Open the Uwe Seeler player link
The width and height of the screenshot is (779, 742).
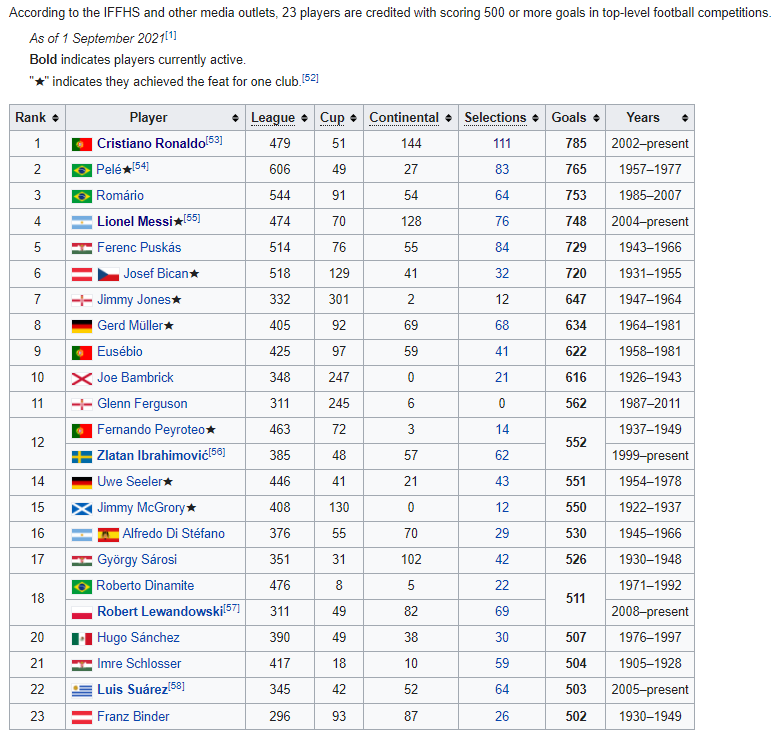130,482
